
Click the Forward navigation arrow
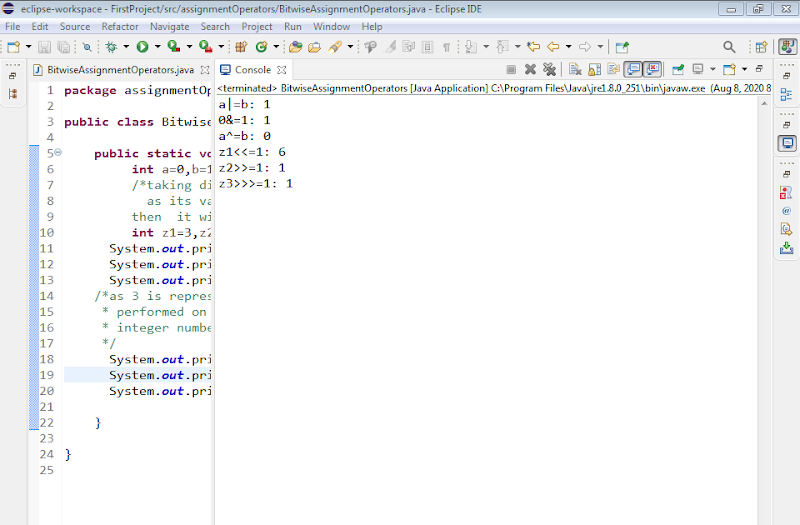point(585,47)
